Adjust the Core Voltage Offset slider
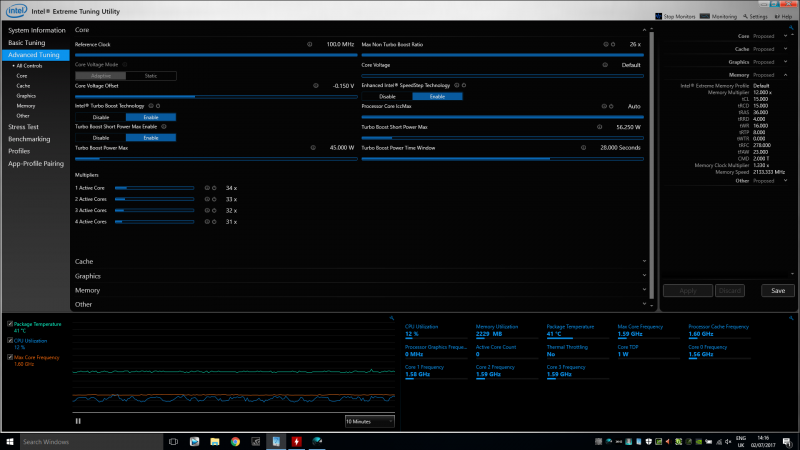This screenshot has width=800, height=450. coord(216,96)
